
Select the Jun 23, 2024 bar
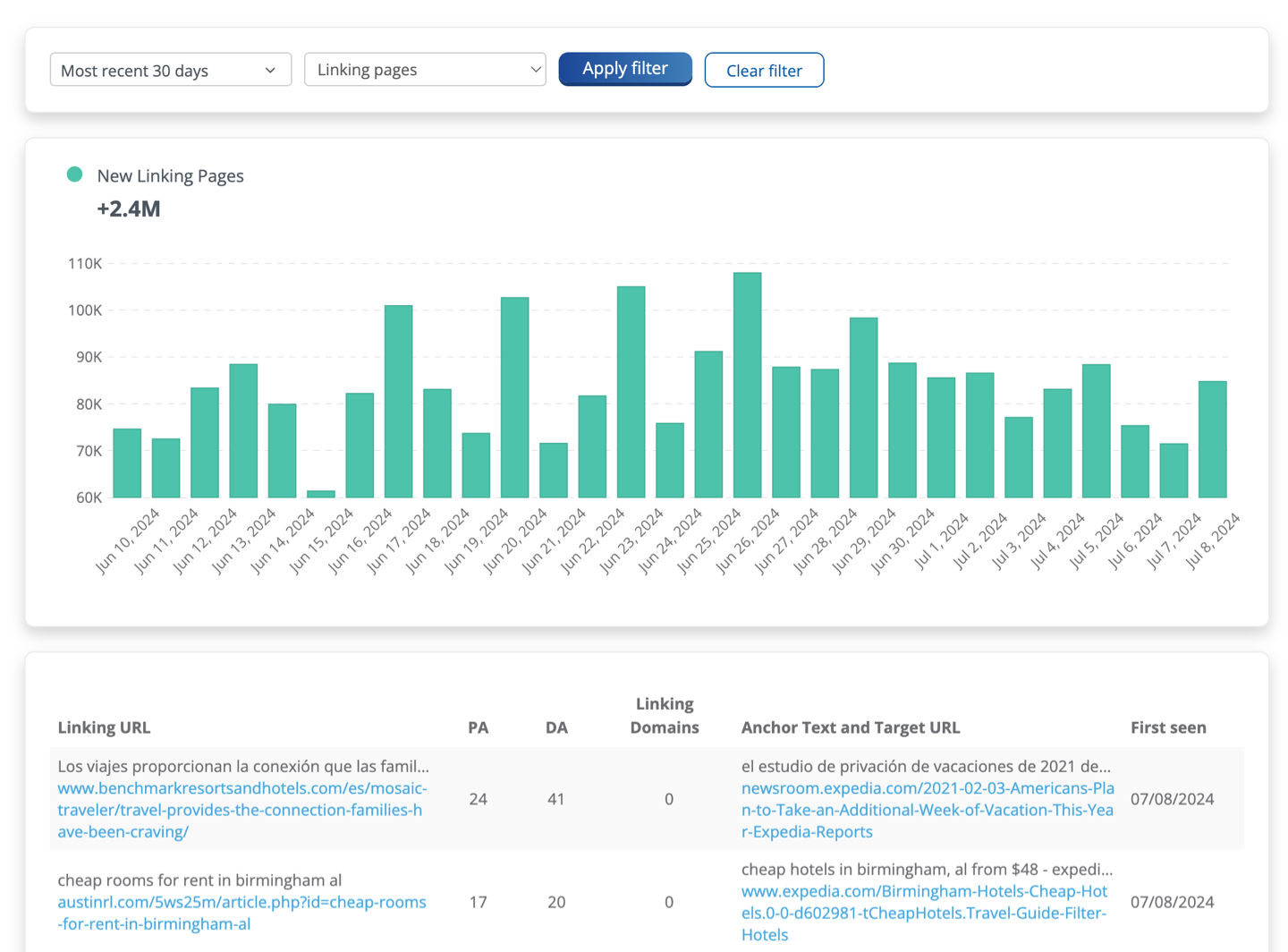[x=631, y=392]
